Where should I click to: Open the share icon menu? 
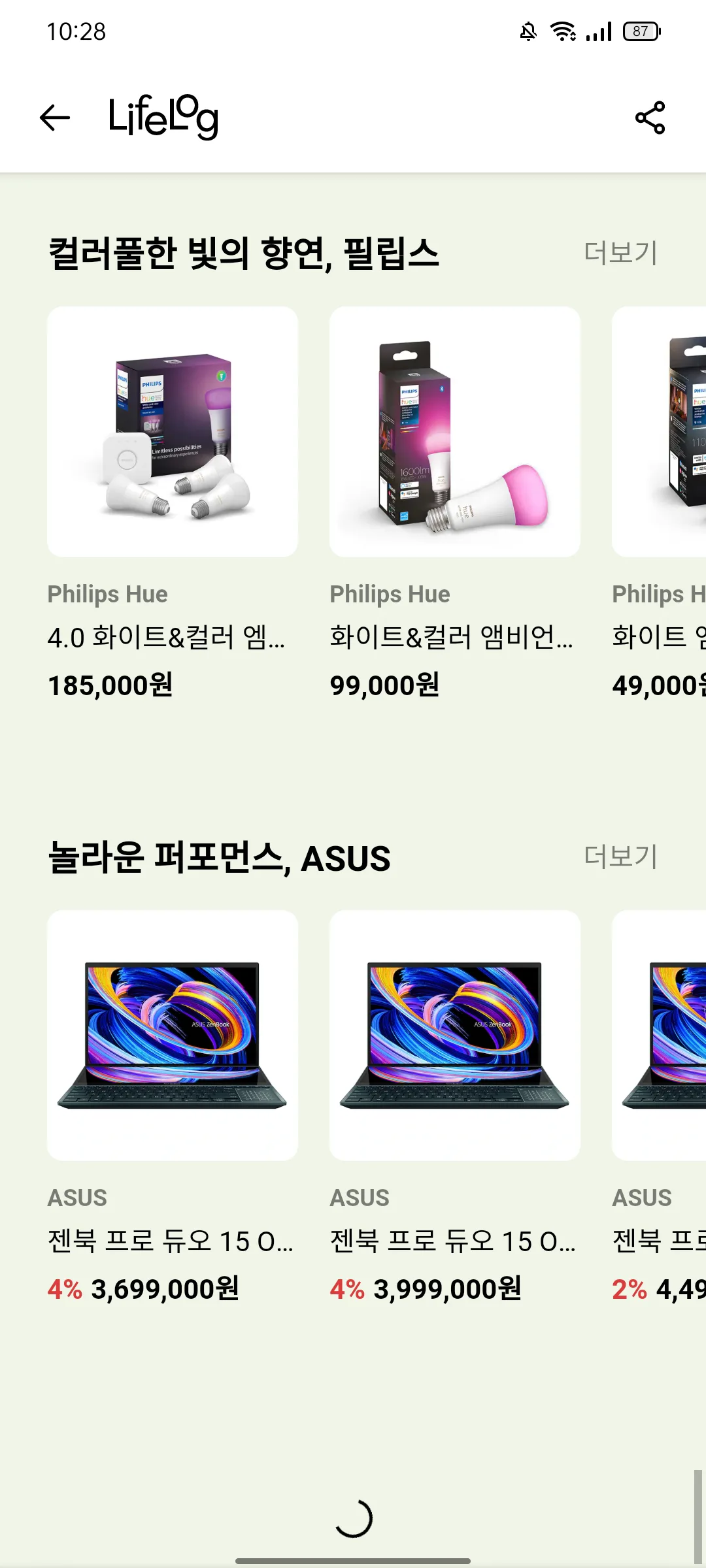pyautogui.click(x=650, y=118)
